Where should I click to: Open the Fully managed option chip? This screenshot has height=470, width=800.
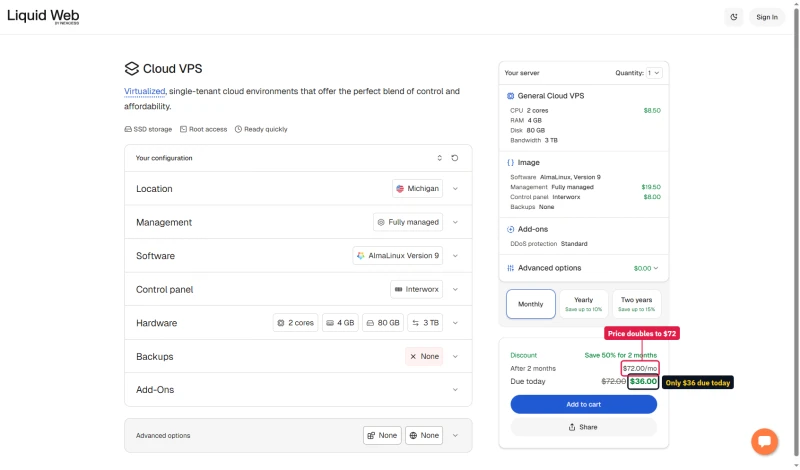408,222
